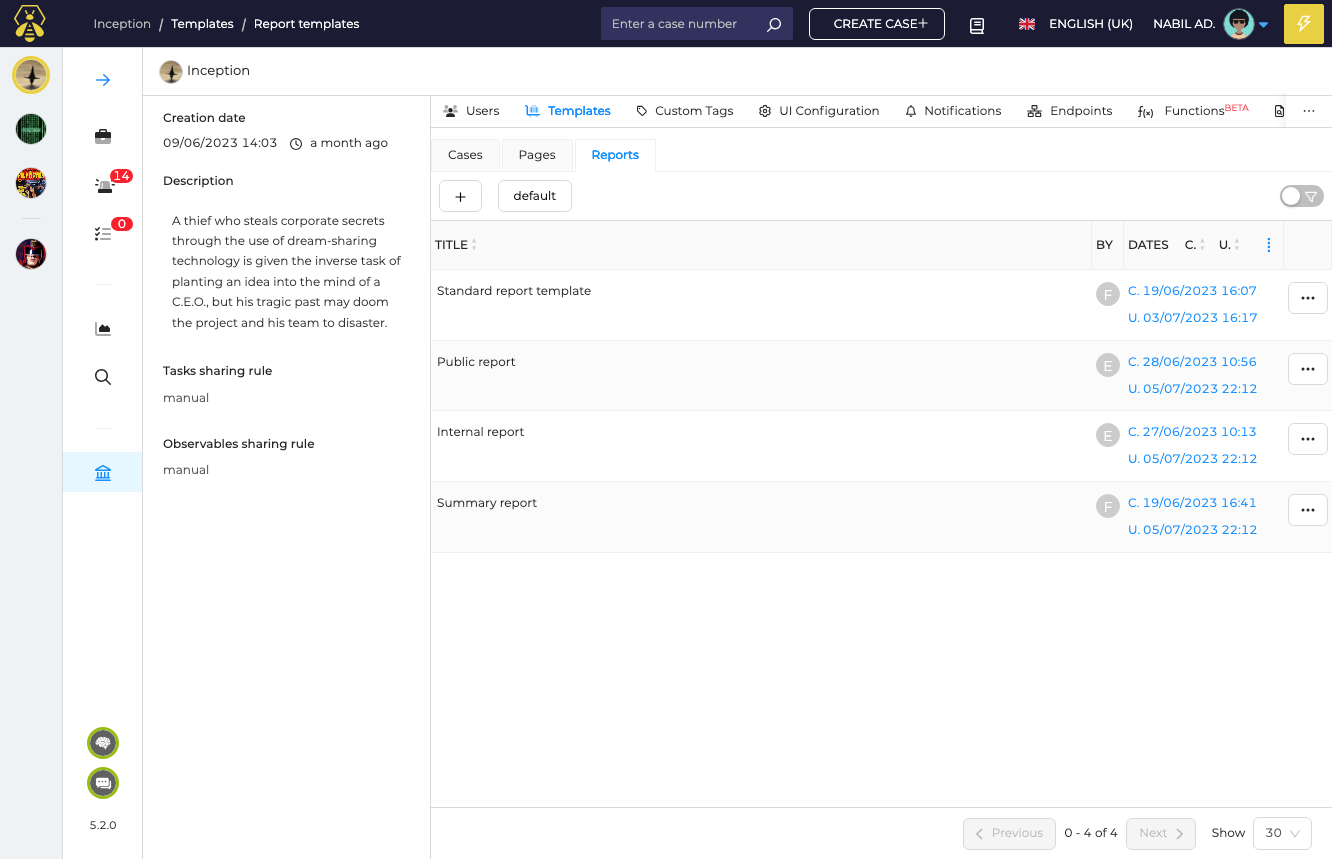Open the cases briefcase icon in sidebar
Image resolution: width=1332 pixels, height=859 pixels.
(103, 136)
